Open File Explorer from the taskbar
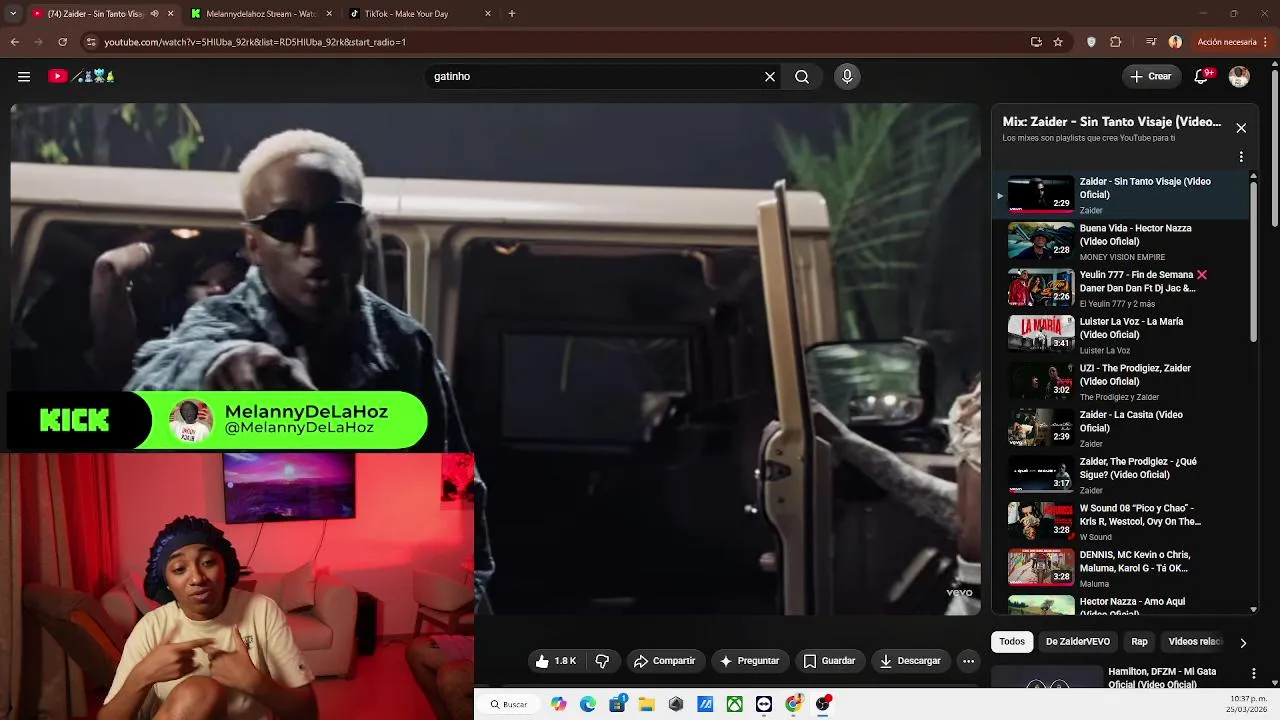Image resolution: width=1280 pixels, height=720 pixels. coord(646,704)
